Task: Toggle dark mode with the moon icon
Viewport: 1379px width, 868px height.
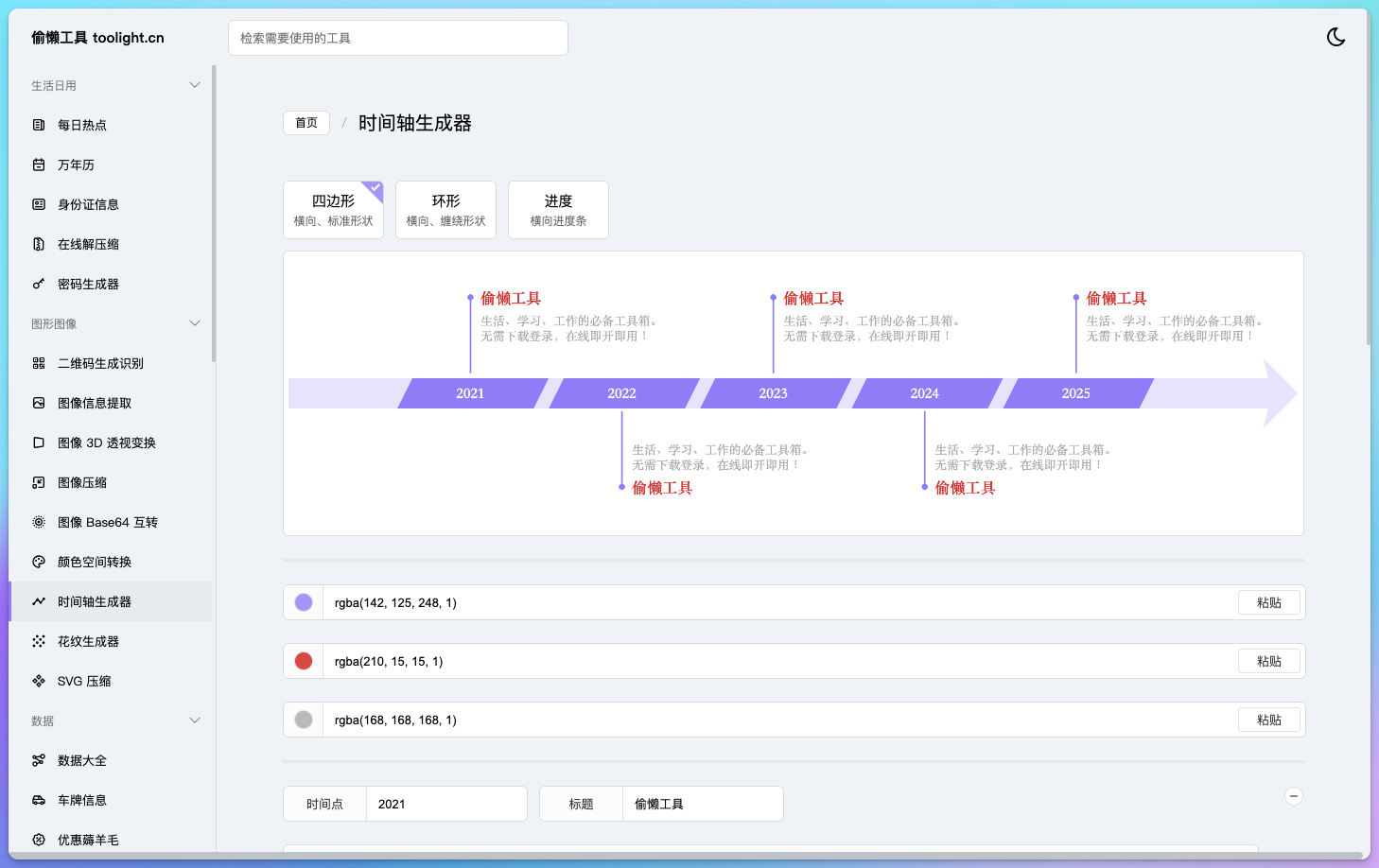Action: point(1335,37)
